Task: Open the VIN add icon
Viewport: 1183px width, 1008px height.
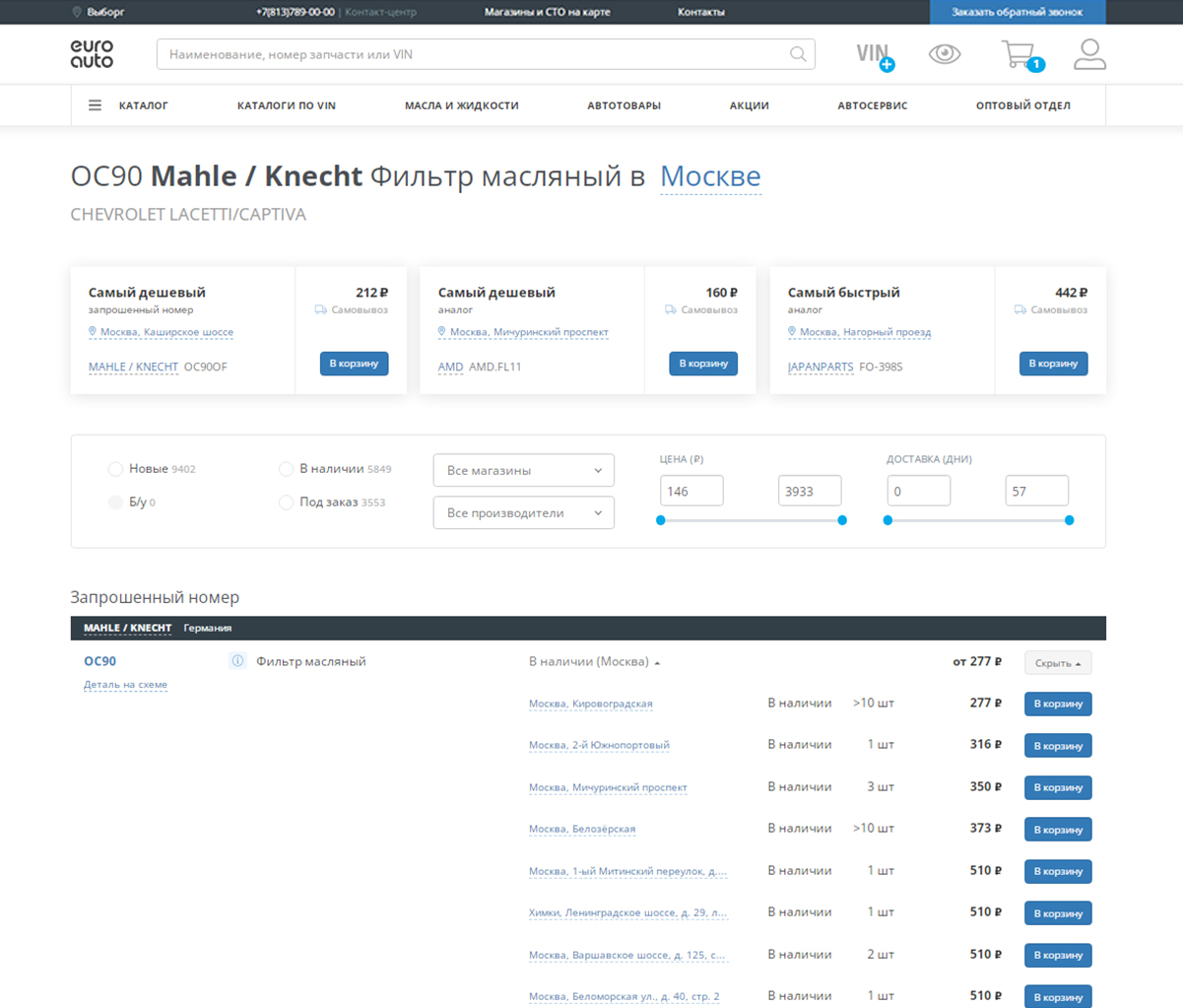Action: [874, 55]
